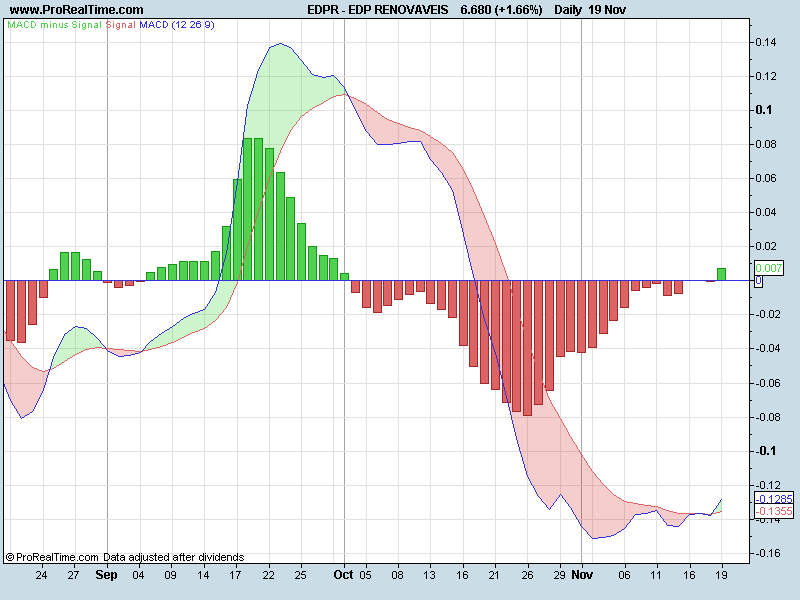Click the MACD line peak near 0.14
Image resolution: width=800 pixels, height=600 pixels.
pos(281,44)
